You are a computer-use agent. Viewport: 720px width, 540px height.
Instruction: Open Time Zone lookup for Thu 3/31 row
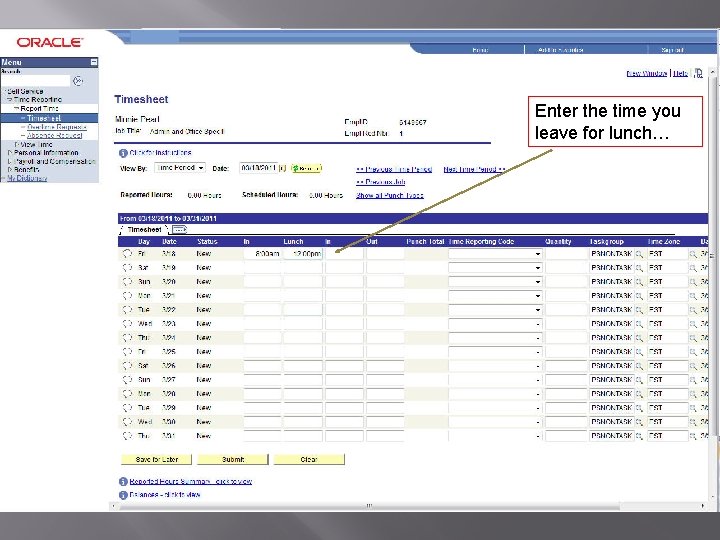point(693,436)
